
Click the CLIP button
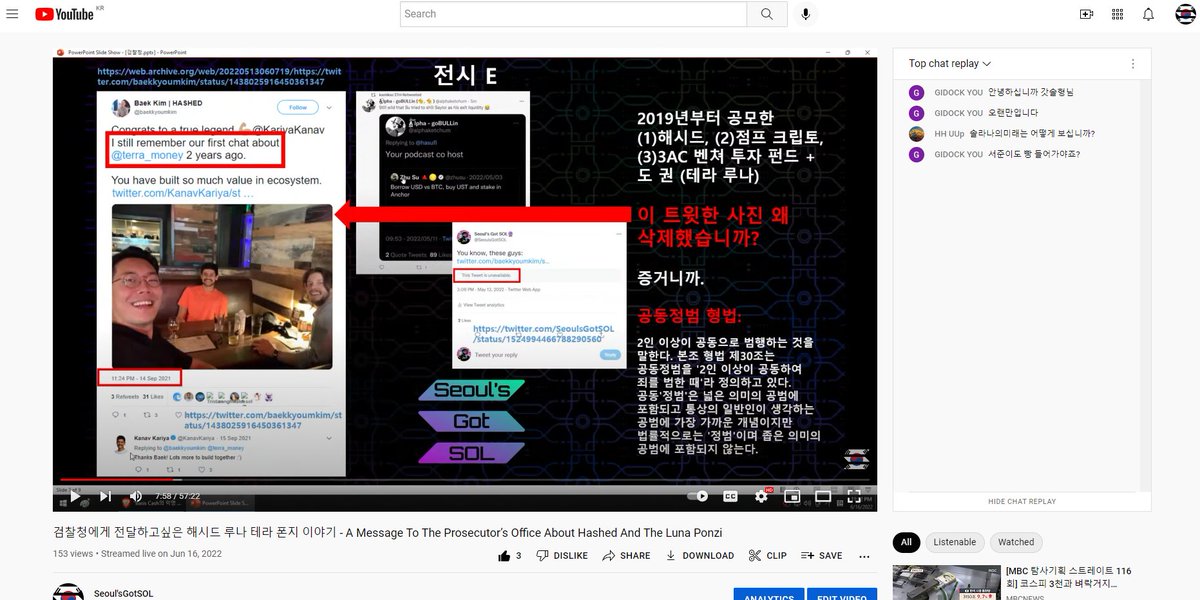[x=767, y=556]
